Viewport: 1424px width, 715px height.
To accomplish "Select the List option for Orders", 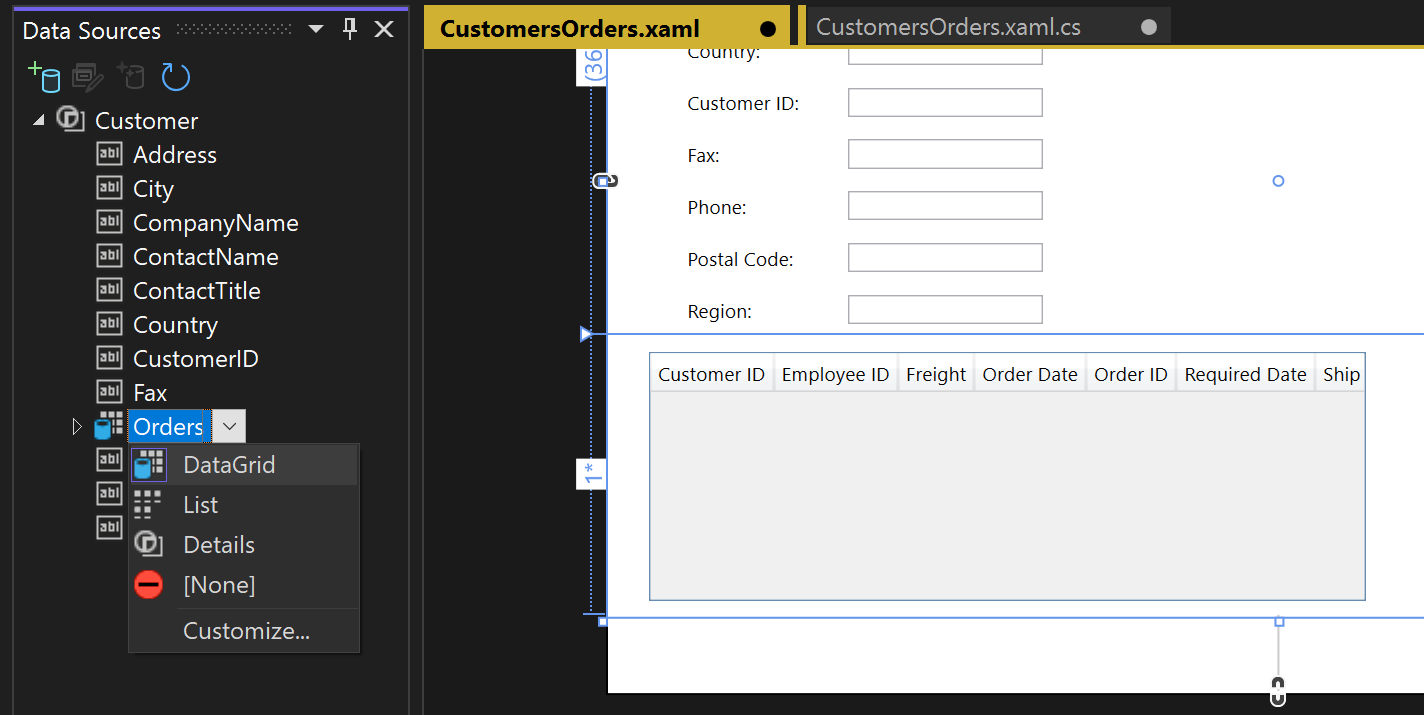I will point(200,504).
